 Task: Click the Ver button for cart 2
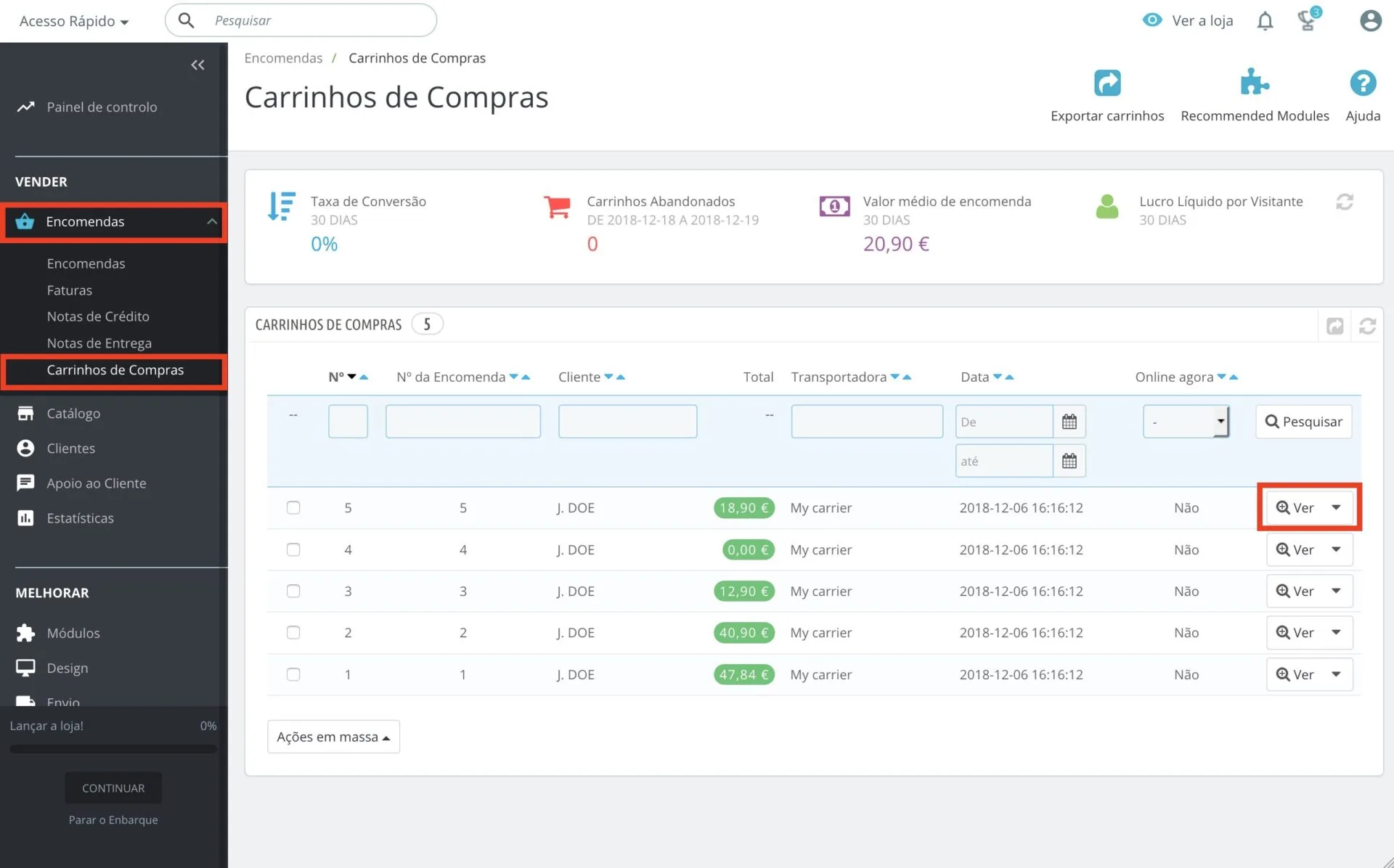coord(1295,633)
